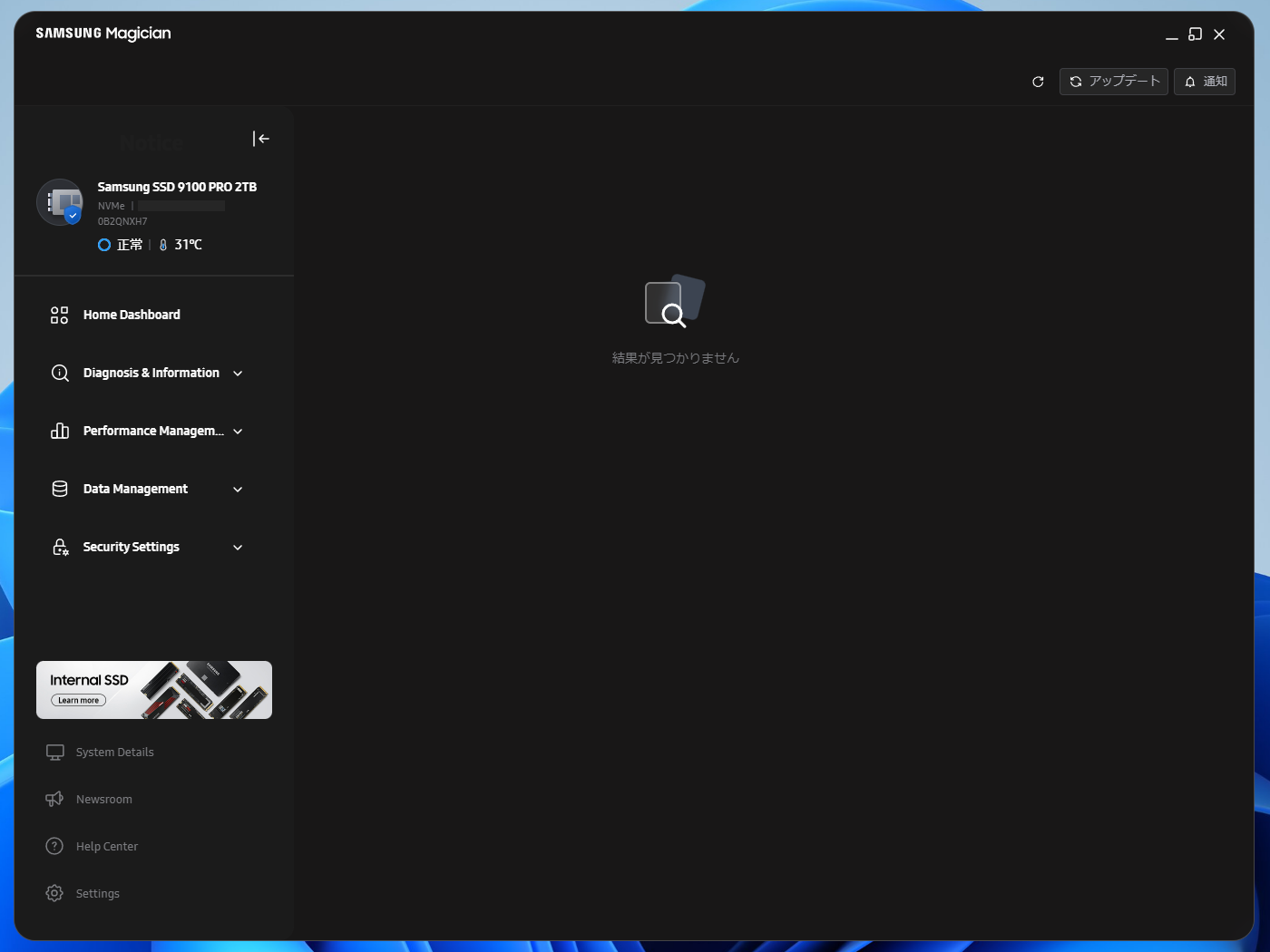1270x952 pixels.
Task: Click the Performance Management bar chart icon
Action: 60,431
